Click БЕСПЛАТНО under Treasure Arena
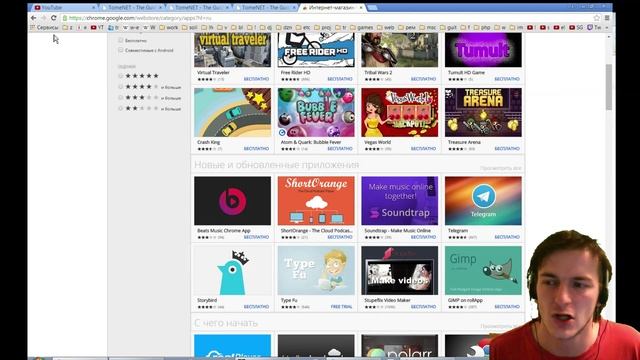 [x=507, y=149]
